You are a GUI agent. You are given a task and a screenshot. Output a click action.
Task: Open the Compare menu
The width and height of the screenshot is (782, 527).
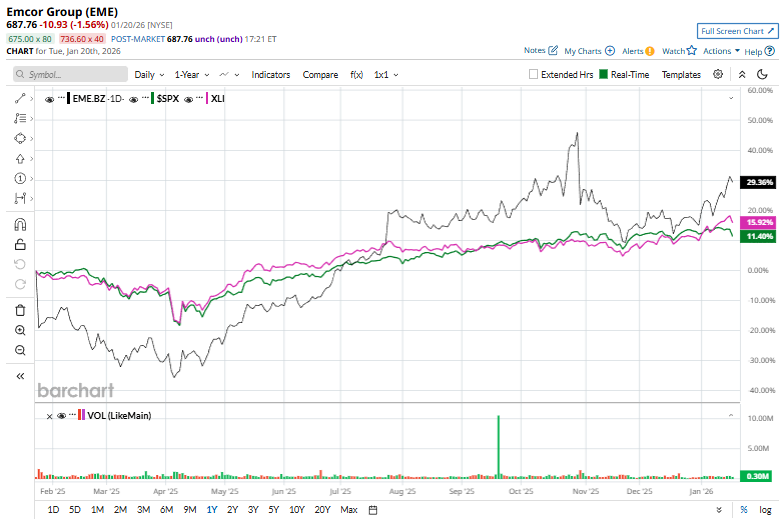[320, 74]
